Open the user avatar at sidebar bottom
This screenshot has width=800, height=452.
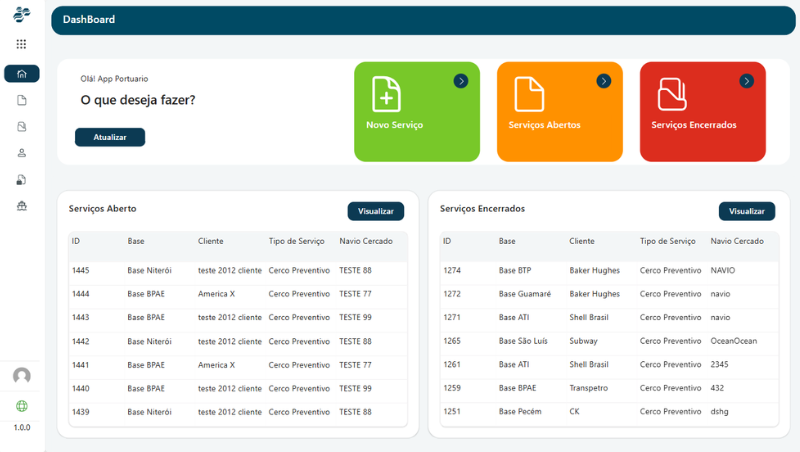[21, 376]
